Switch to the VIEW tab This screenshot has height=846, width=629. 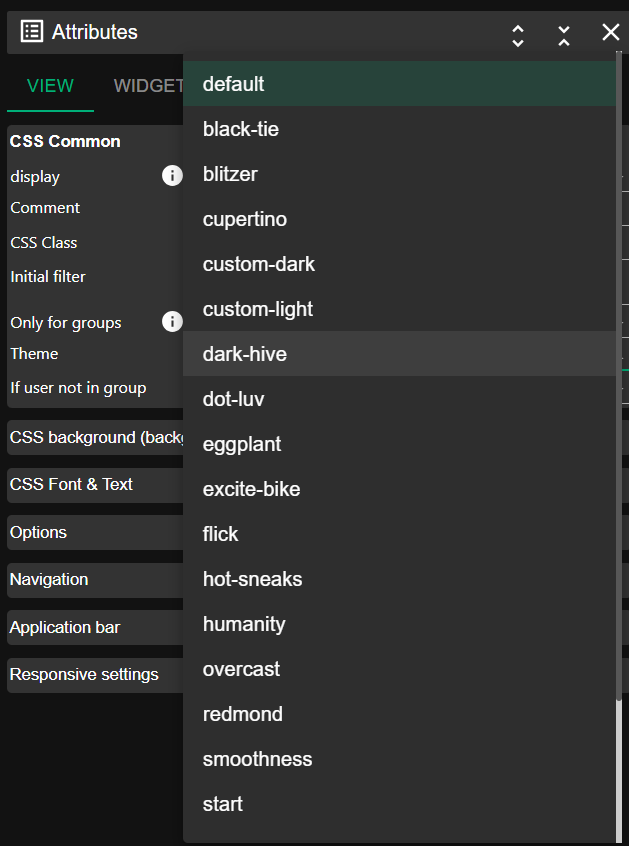click(x=49, y=85)
